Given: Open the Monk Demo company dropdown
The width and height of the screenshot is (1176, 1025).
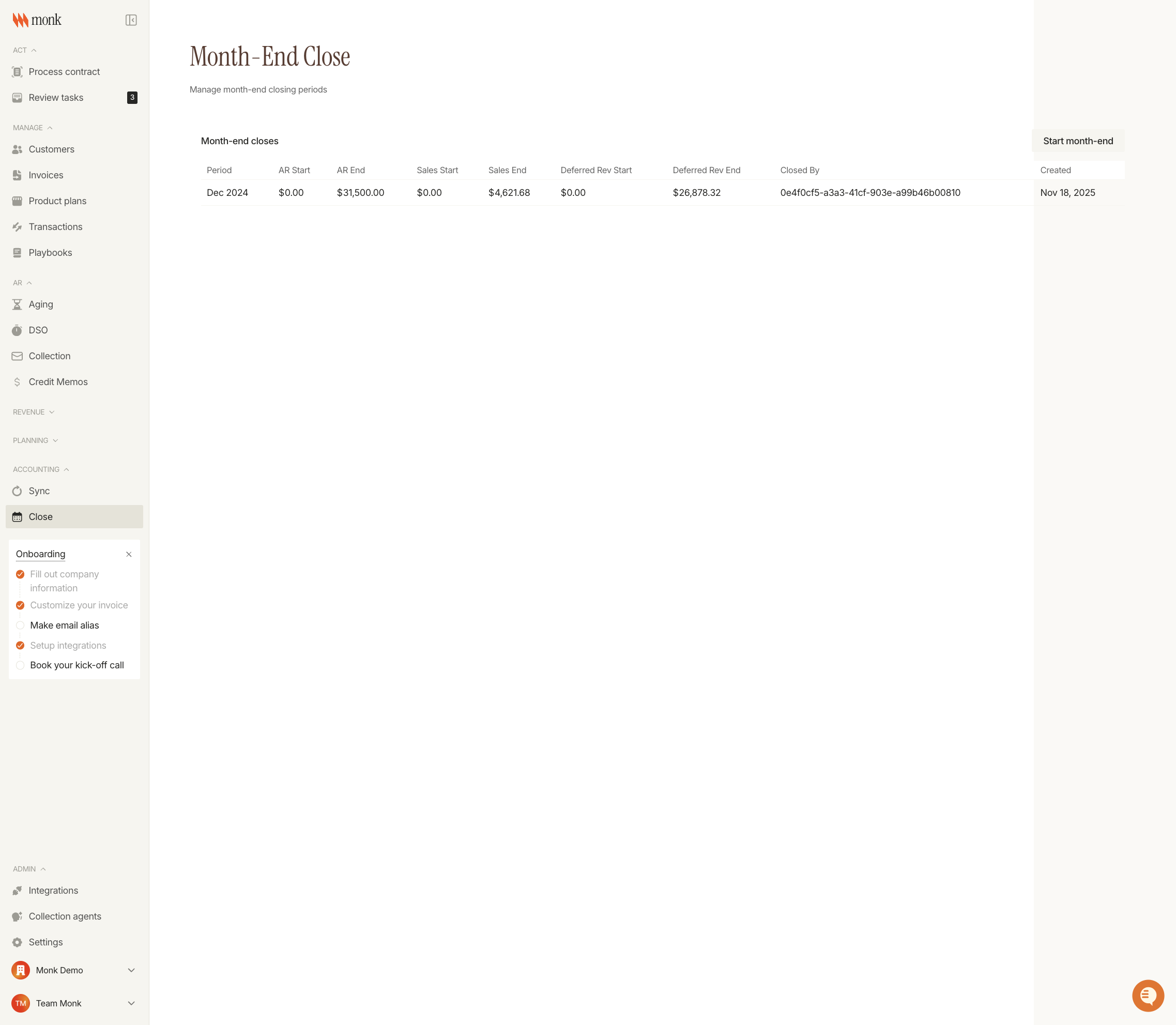Looking at the screenshot, I should pyautogui.click(x=131, y=970).
